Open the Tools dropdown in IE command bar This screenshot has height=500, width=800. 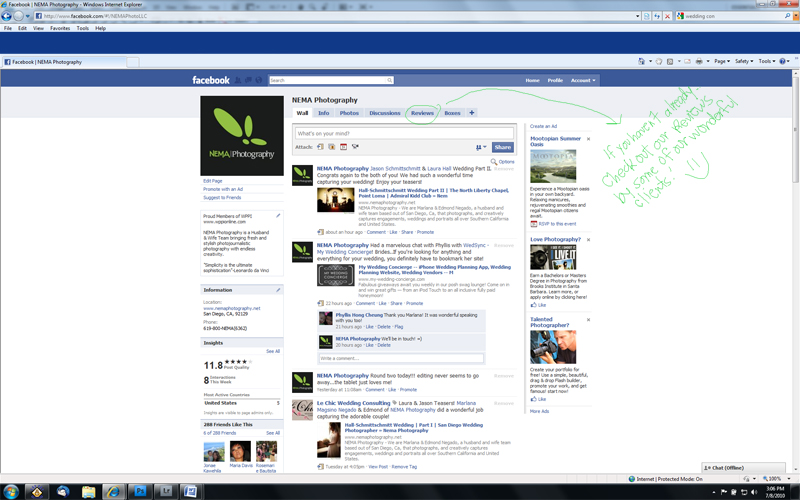(766, 61)
